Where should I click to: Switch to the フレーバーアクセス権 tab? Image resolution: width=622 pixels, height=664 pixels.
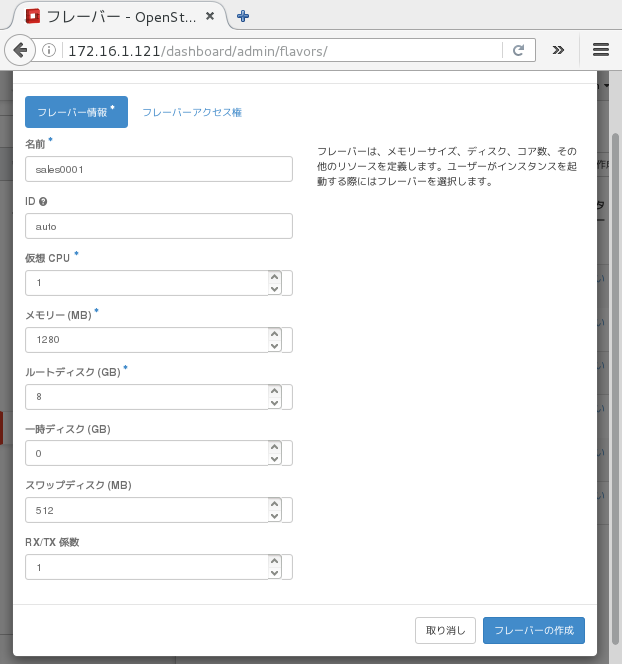[x=192, y=113]
